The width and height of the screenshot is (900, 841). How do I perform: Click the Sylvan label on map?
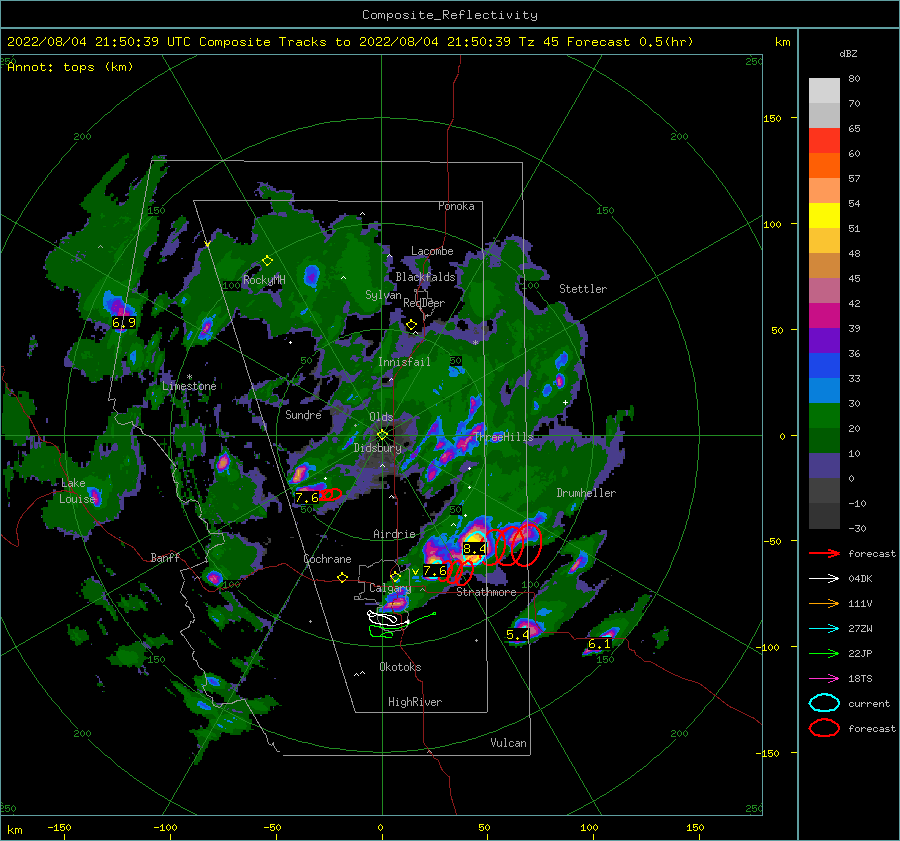[x=383, y=295]
